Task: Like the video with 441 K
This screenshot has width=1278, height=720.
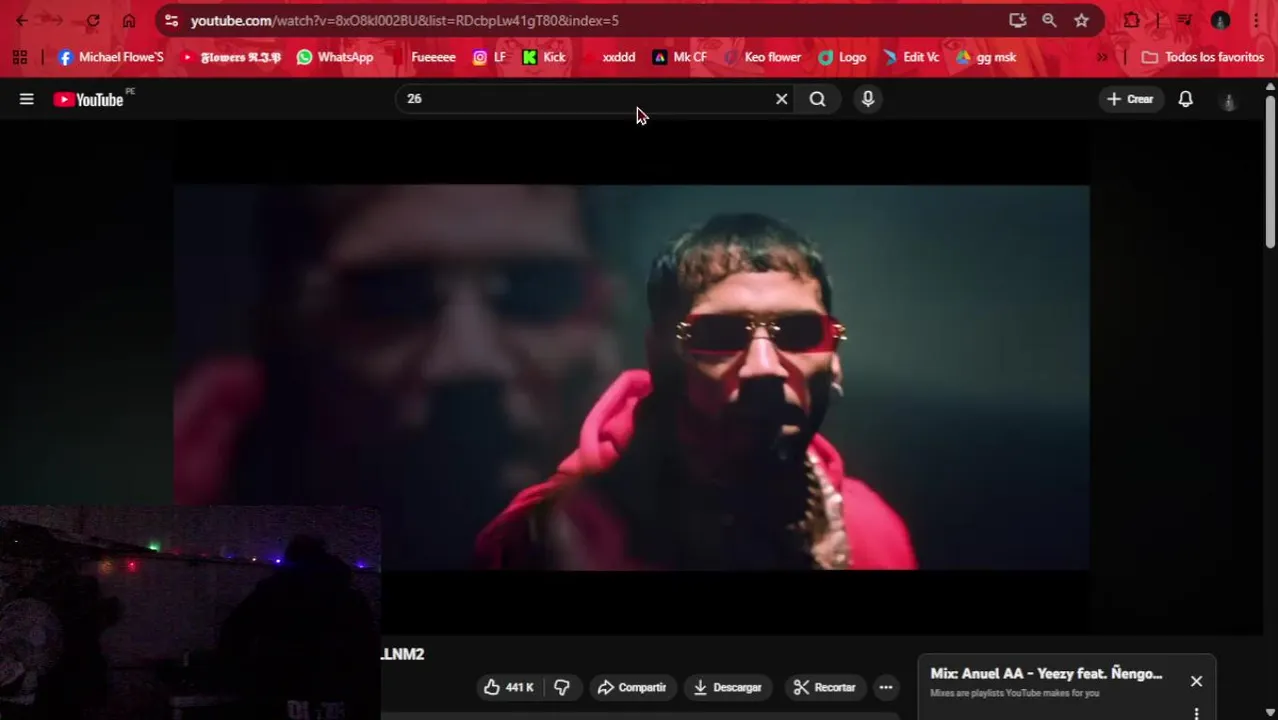Action: [x=508, y=687]
